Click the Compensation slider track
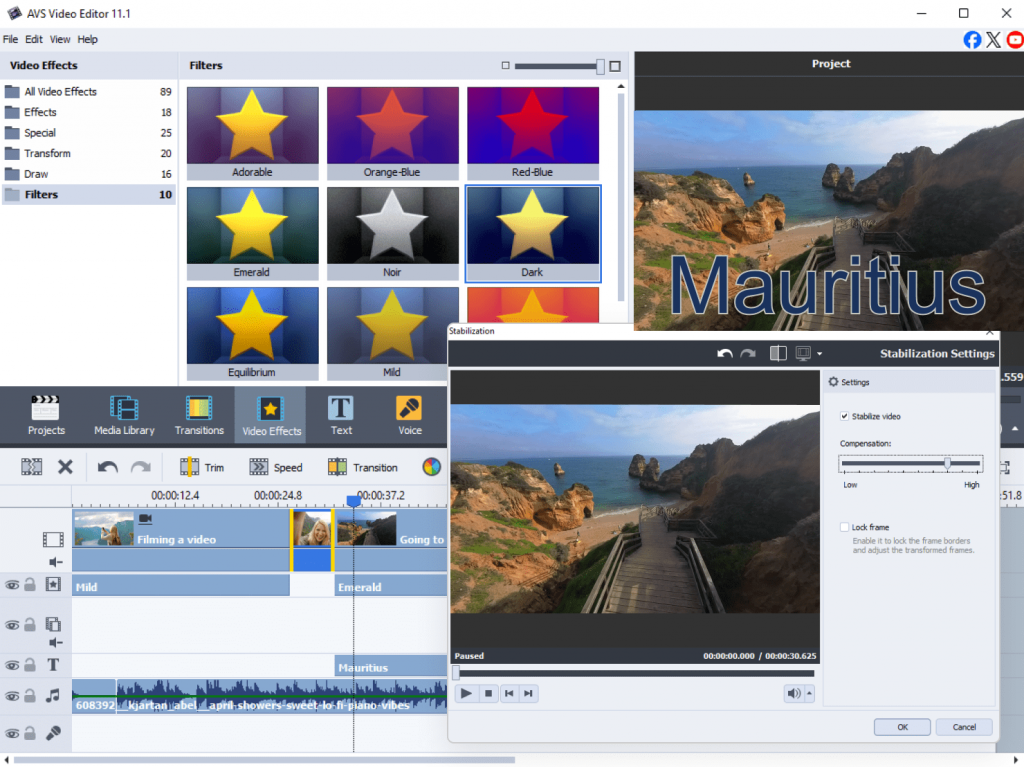The width and height of the screenshot is (1024, 767). pyautogui.click(x=890, y=464)
